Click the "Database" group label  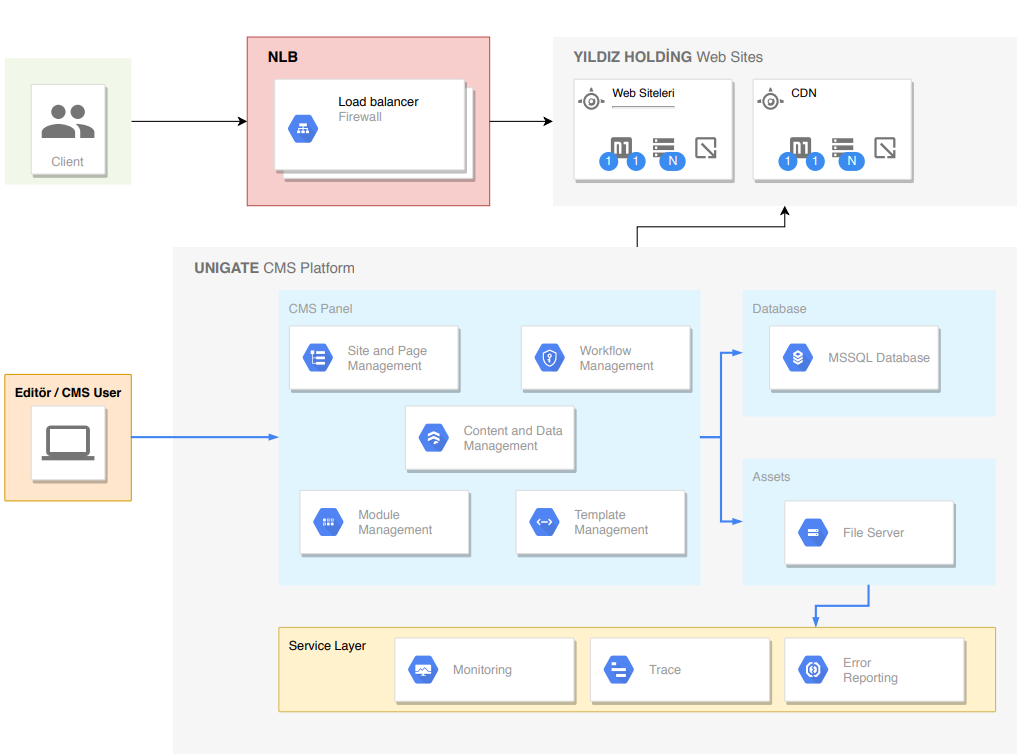[x=779, y=308]
